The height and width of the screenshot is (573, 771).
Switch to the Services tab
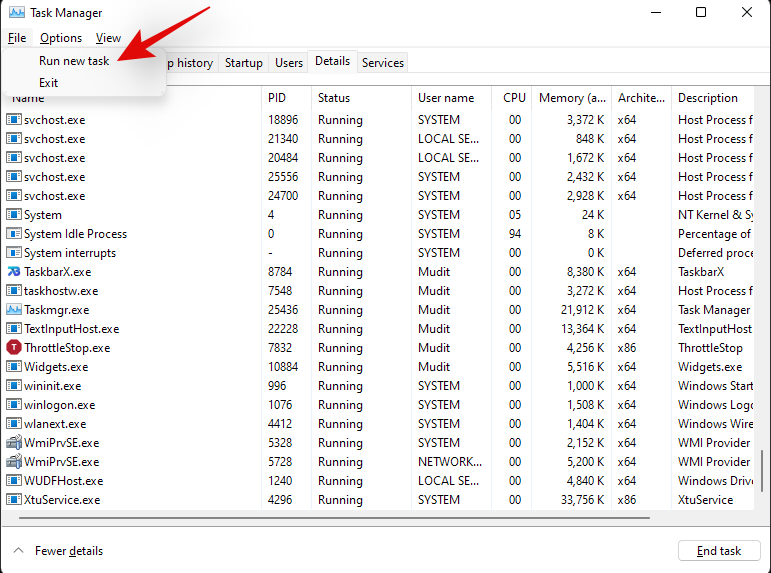tap(383, 63)
